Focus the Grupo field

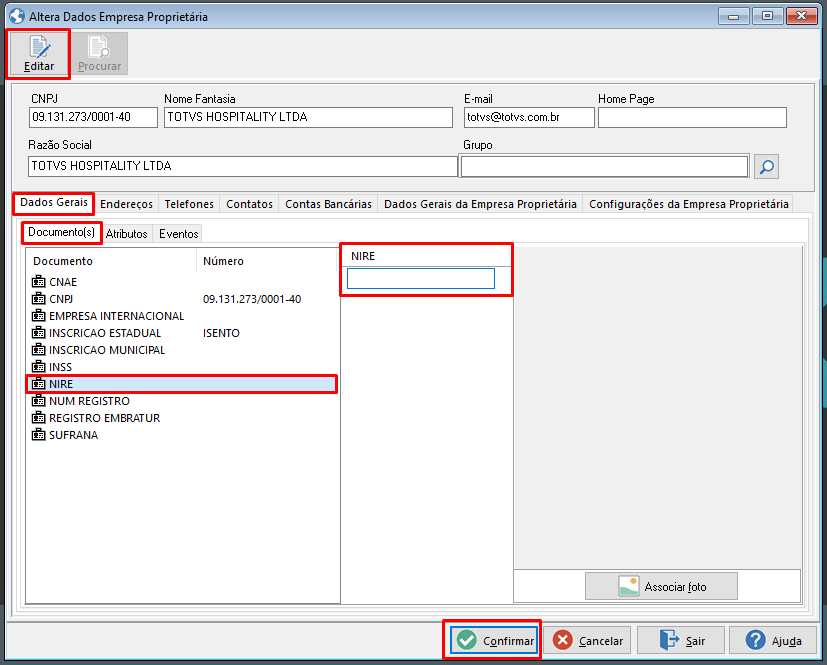click(x=604, y=166)
